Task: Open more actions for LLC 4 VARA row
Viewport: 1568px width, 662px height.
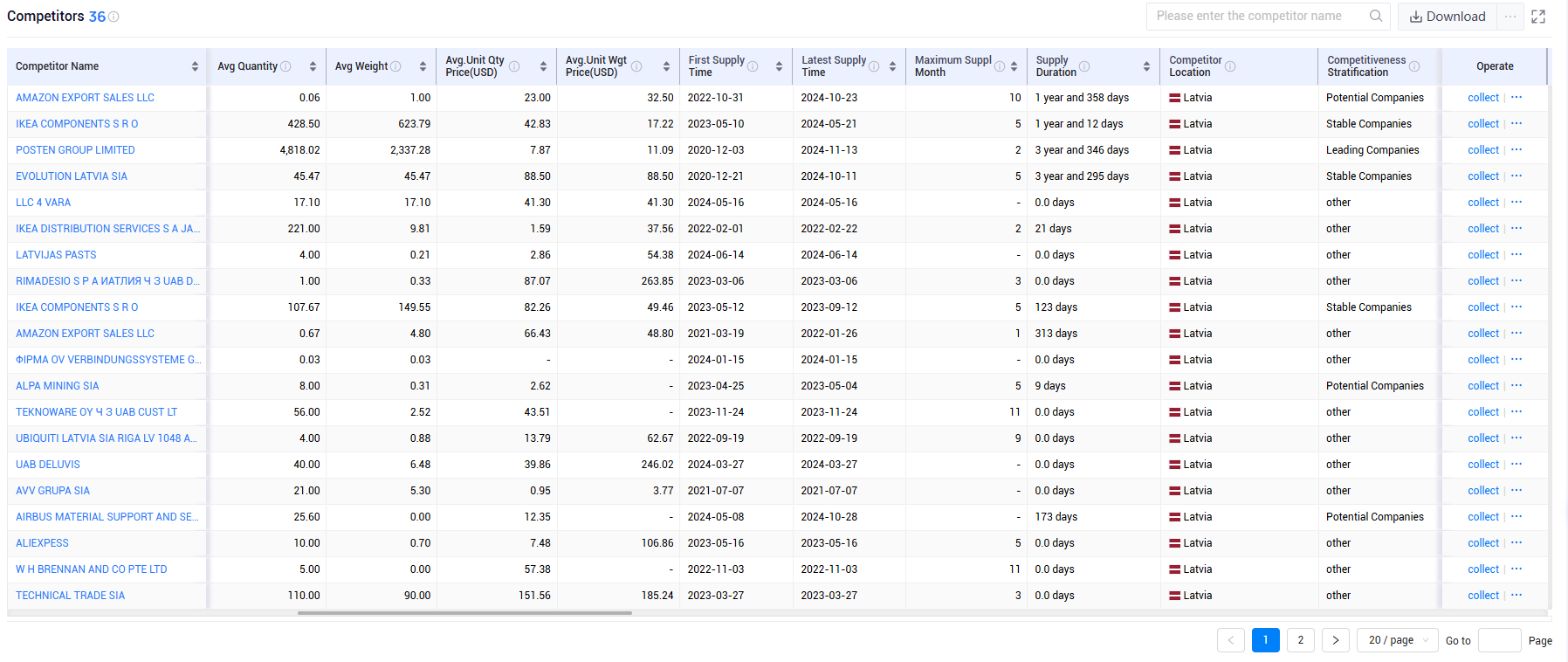Action: 1516,202
